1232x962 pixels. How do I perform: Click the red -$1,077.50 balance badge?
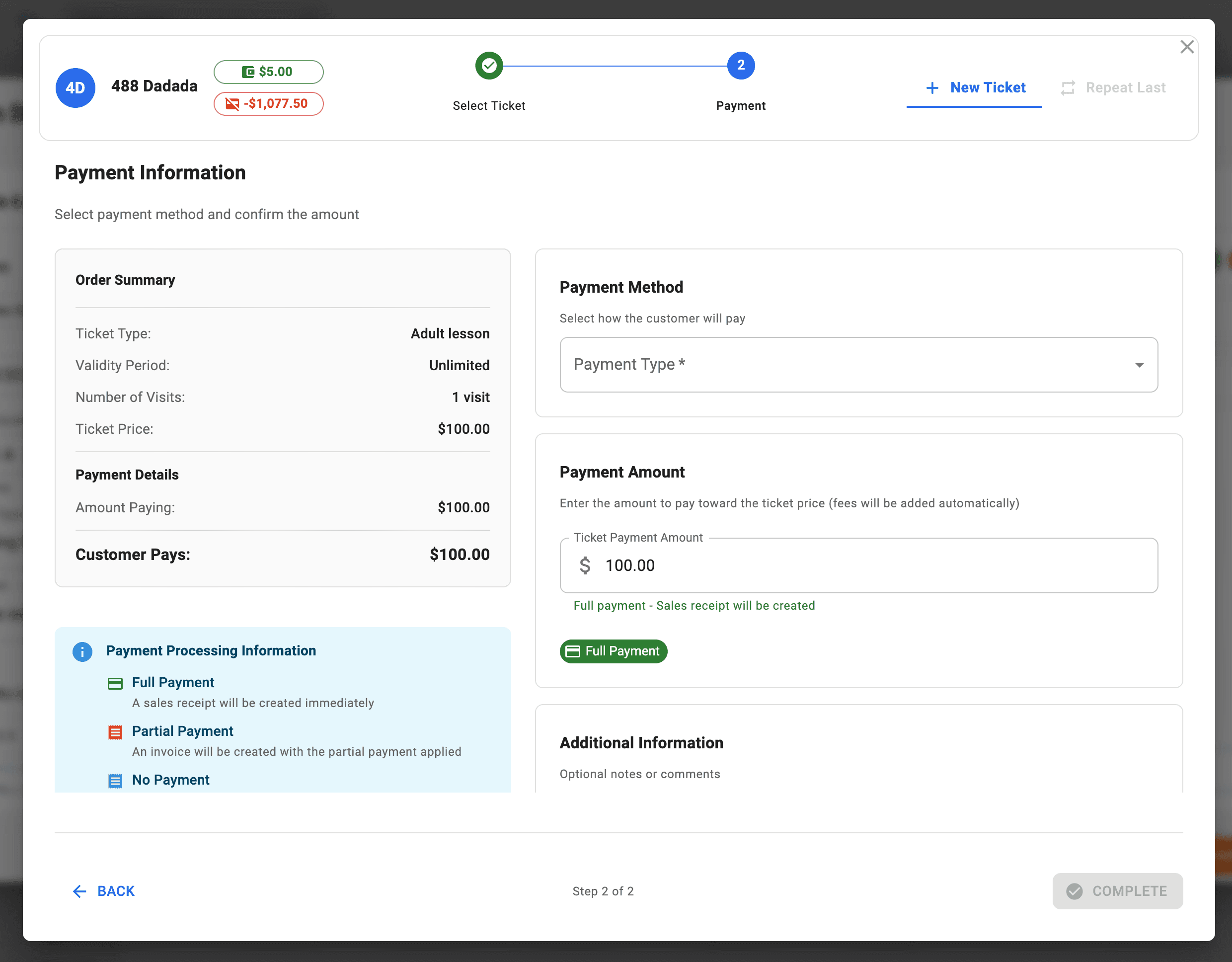pyautogui.click(x=269, y=104)
